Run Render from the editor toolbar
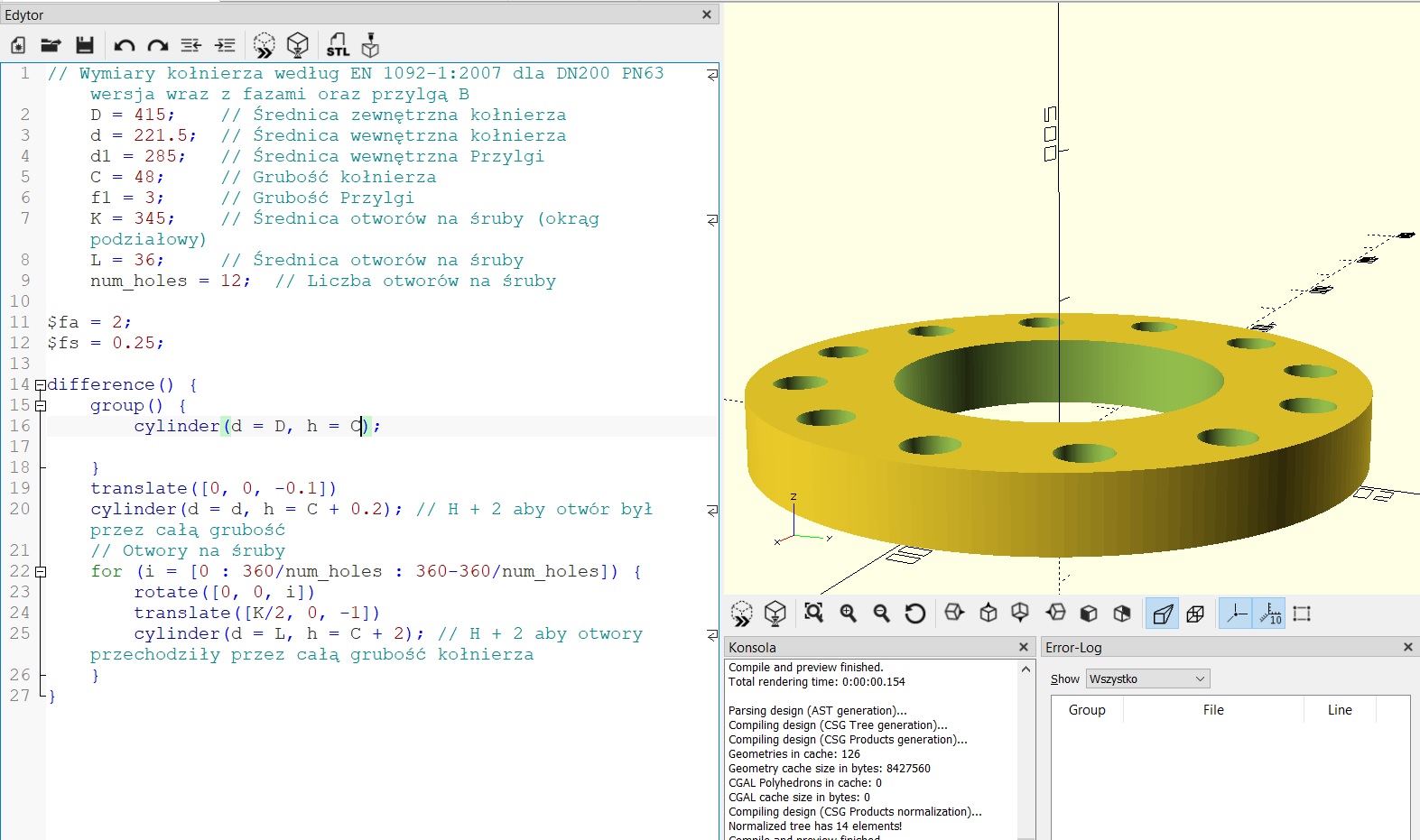 [x=298, y=45]
